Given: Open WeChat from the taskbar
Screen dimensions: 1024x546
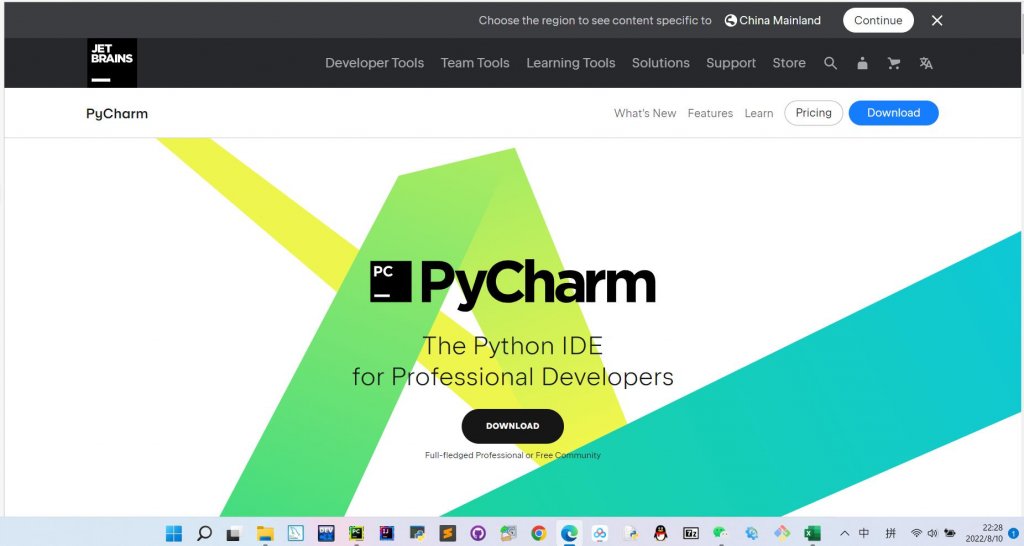Looking at the screenshot, I should pos(720,534).
